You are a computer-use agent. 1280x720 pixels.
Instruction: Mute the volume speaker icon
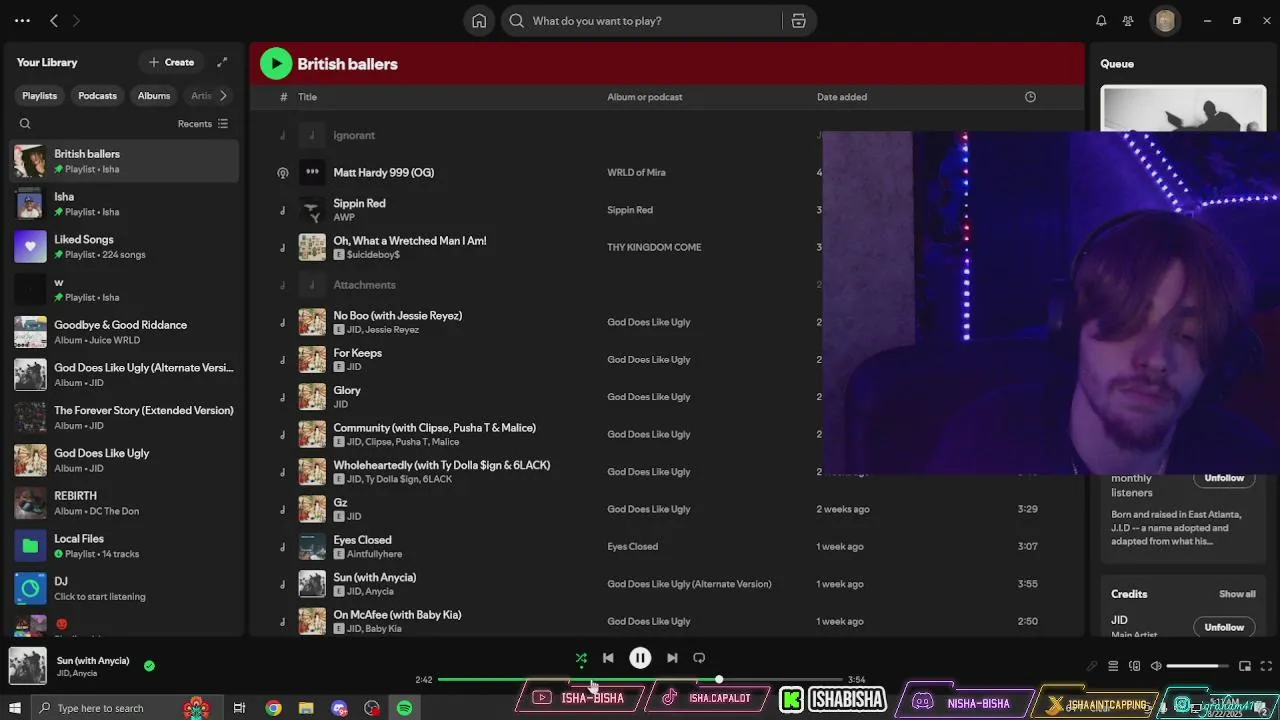pyautogui.click(x=1156, y=666)
